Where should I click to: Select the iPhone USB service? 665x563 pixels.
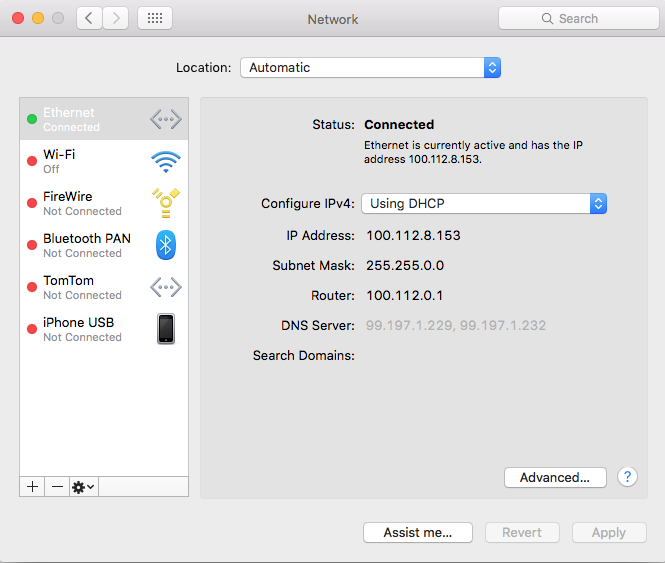(104, 329)
